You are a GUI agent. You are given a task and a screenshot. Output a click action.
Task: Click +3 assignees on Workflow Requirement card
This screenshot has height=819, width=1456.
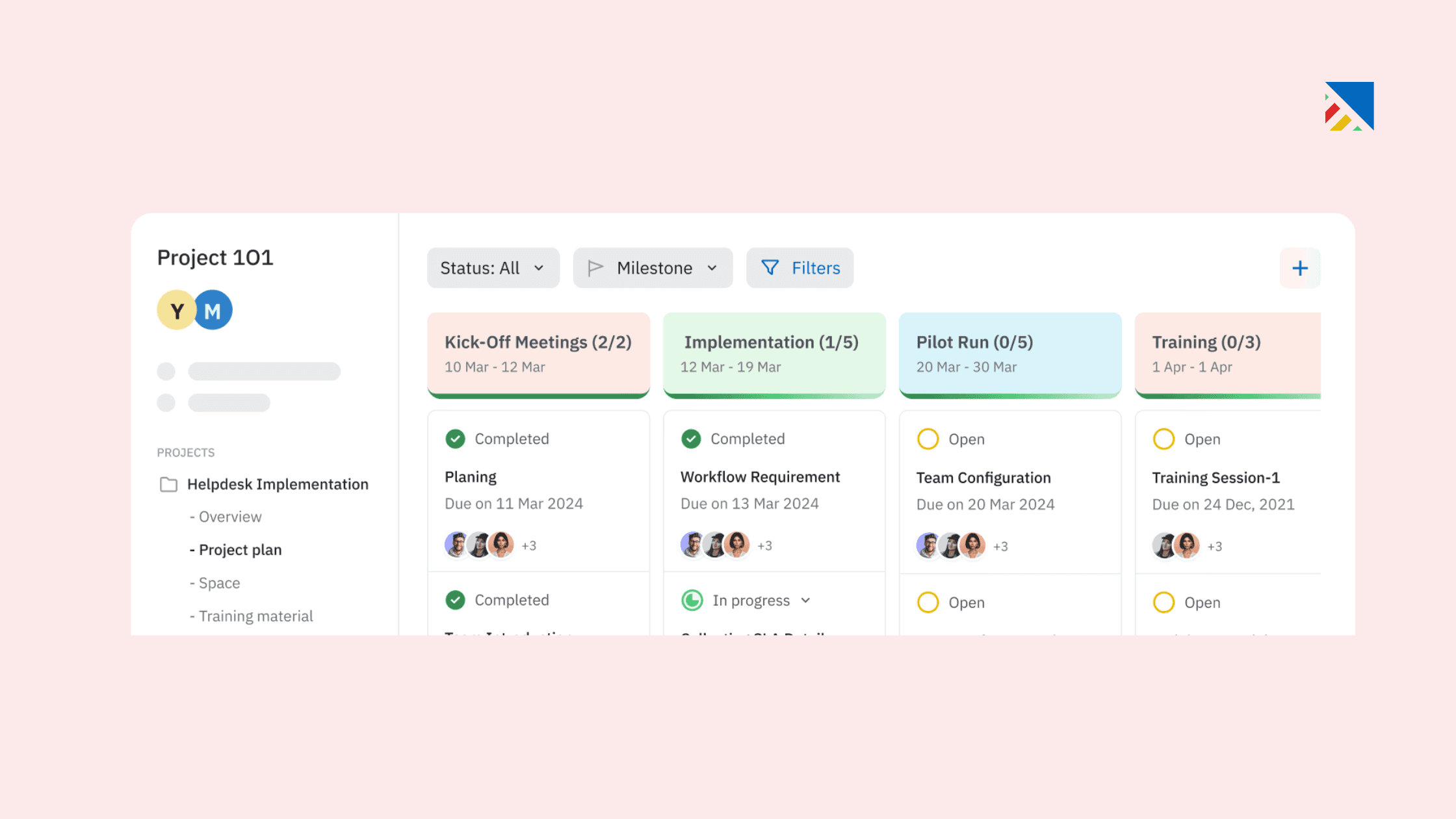[764, 545]
